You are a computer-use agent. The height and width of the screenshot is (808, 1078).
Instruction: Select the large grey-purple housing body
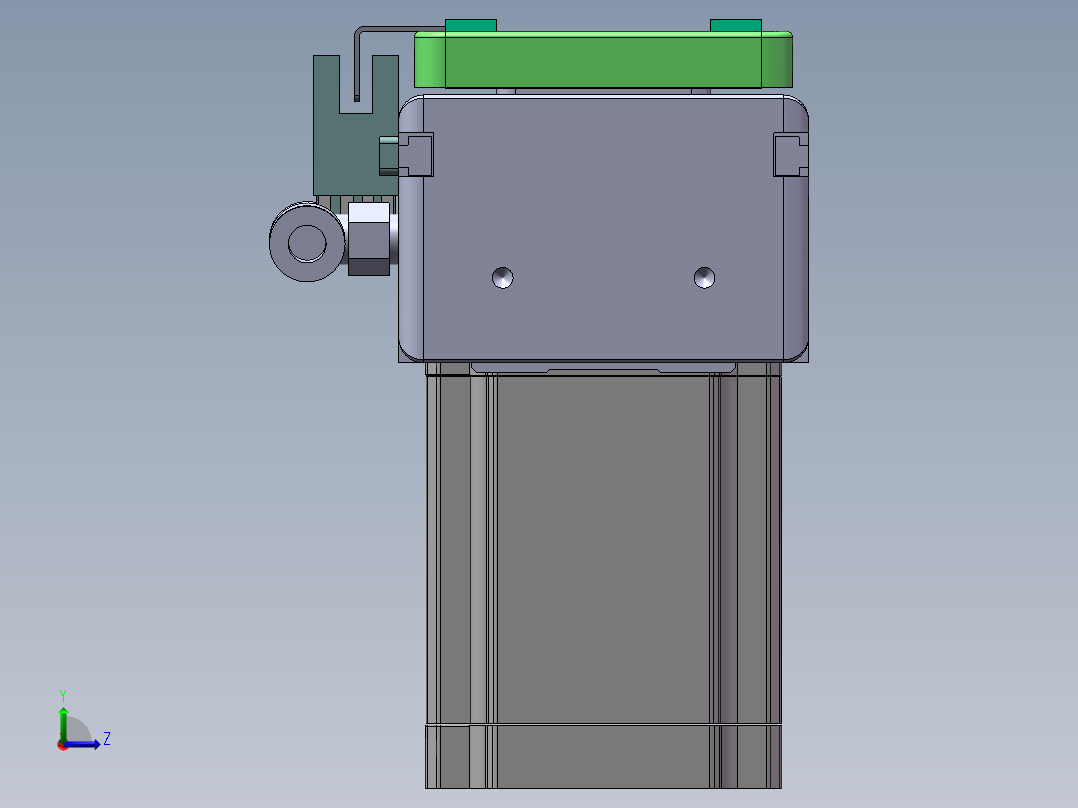point(603,228)
